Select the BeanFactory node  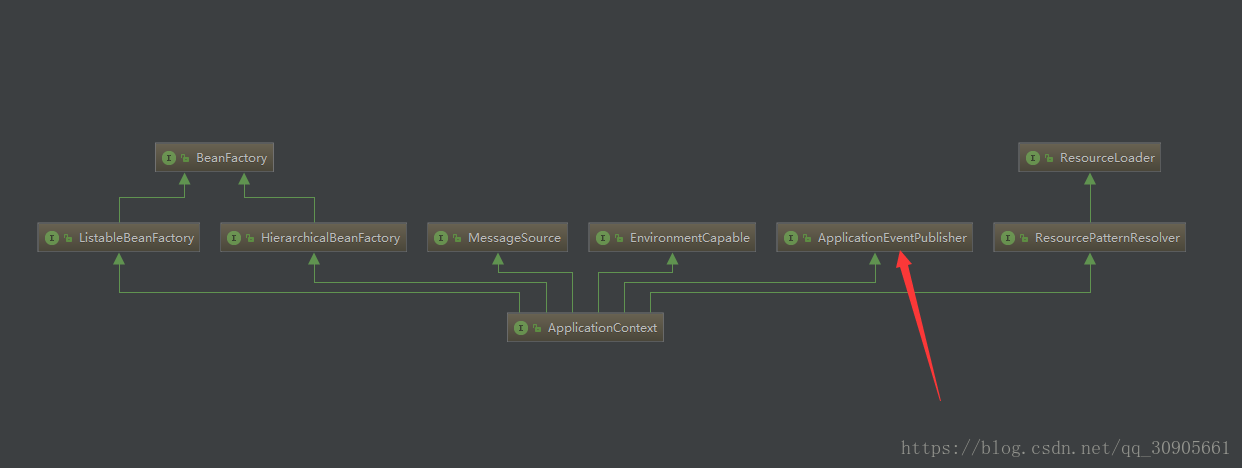tap(215, 157)
